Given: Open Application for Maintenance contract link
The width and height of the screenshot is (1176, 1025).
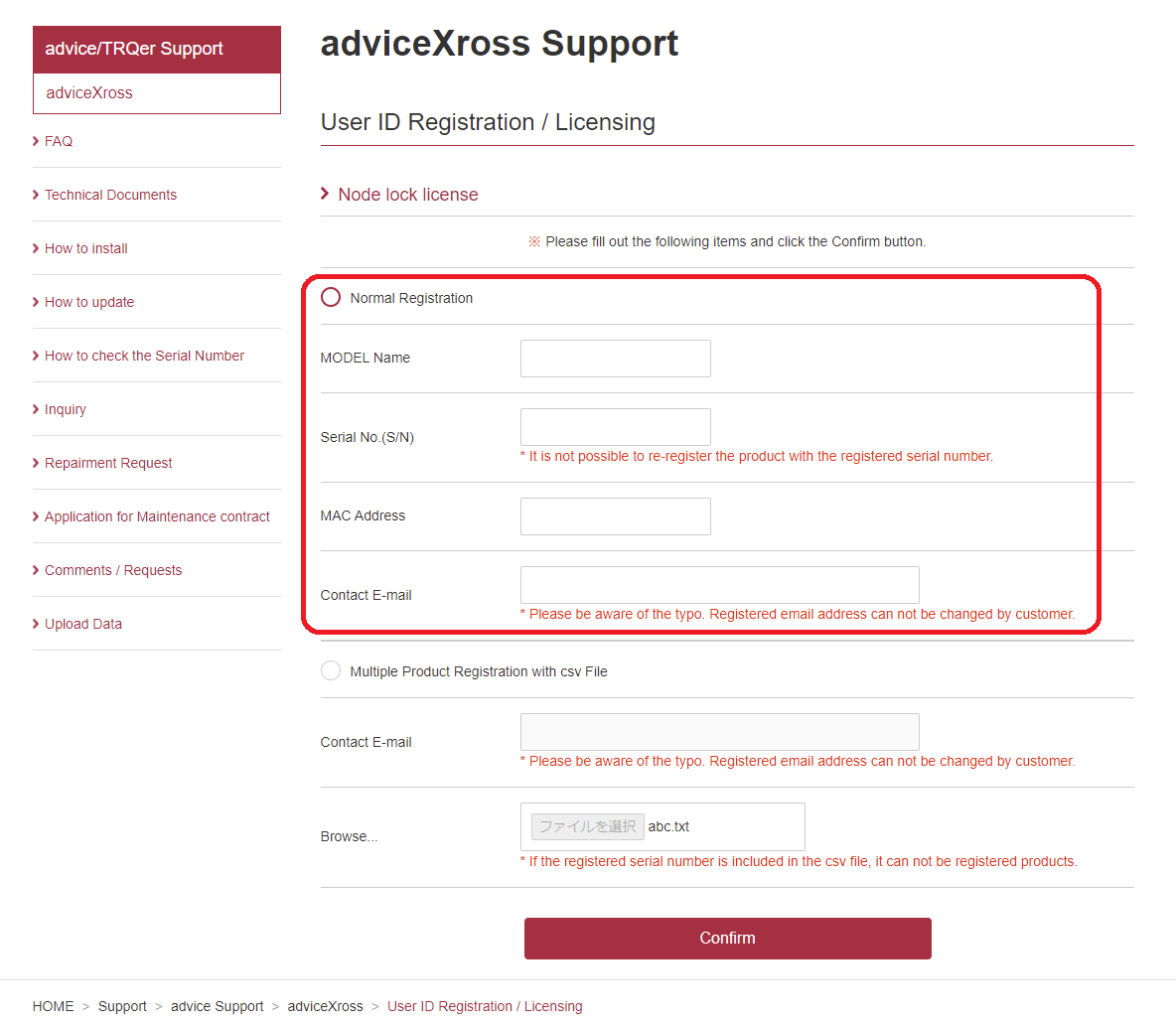Looking at the screenshot, I should click(157, 516).
